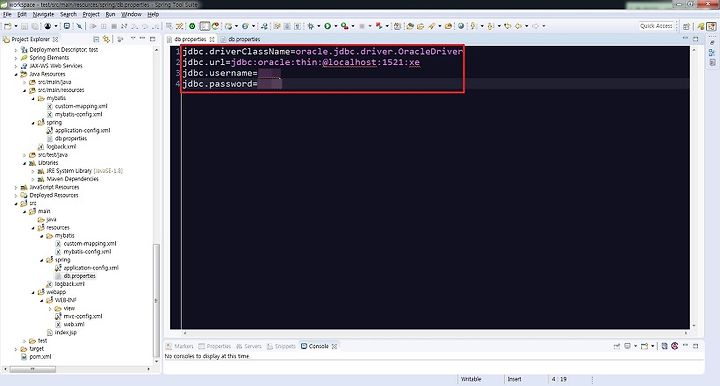
Task: Open the Project menu
Action: pos(91,14)
